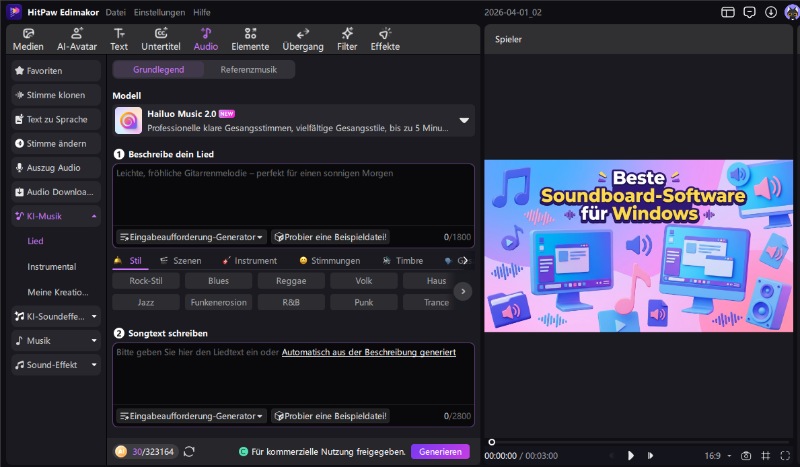The height and width of the screenshot is (467, 800).
Task: Open Eingabeaufforderung-Generator under Songtext
Action: coord(191,416)
